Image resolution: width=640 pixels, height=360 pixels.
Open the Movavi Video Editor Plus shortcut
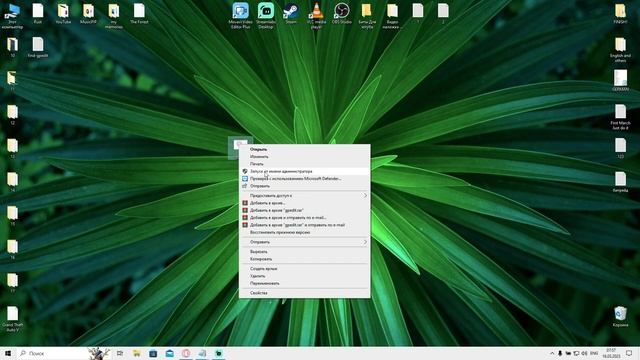pyautogui.click(x=240, y=16)
